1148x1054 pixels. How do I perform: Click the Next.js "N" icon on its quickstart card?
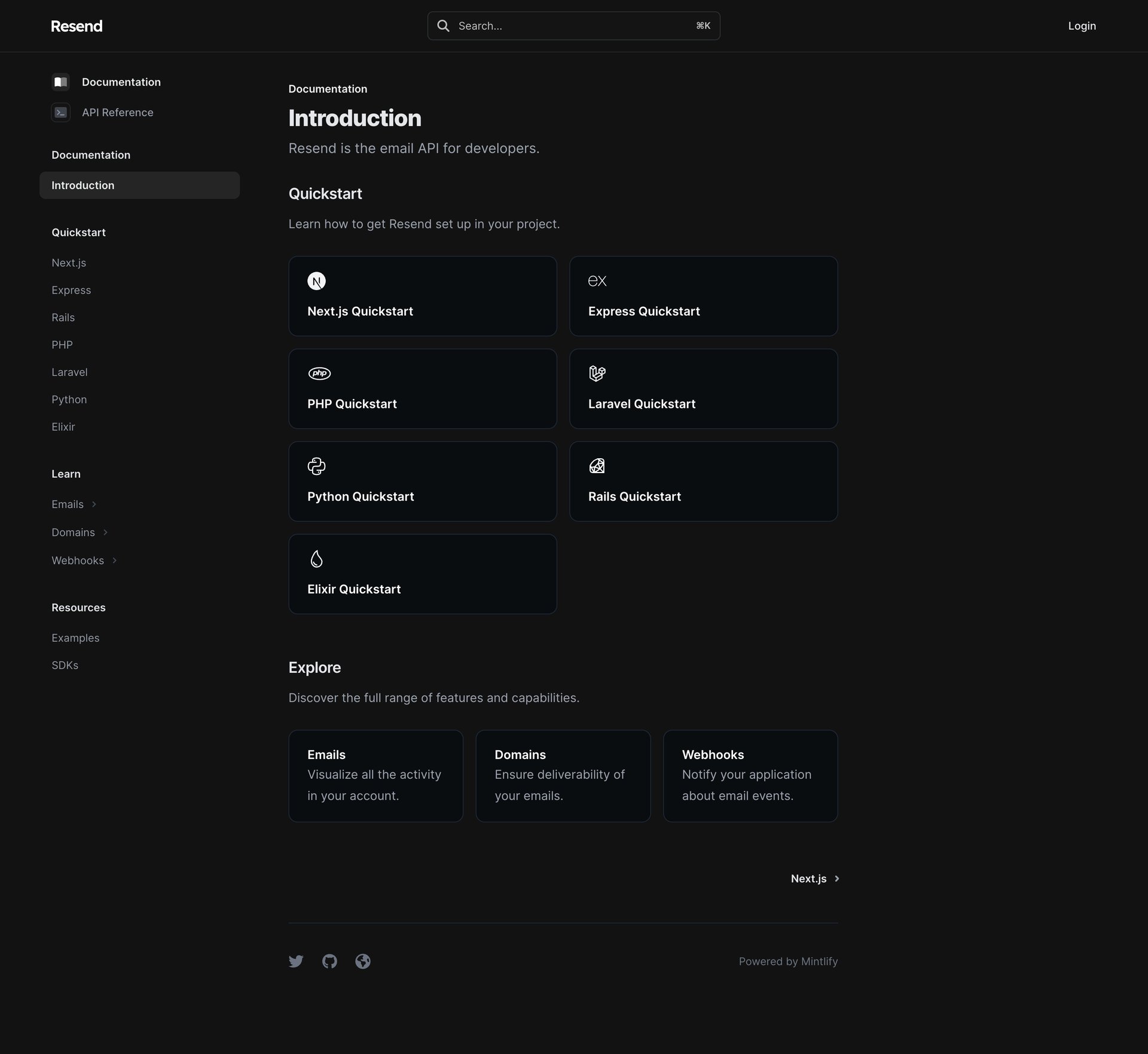click(317, 281)
